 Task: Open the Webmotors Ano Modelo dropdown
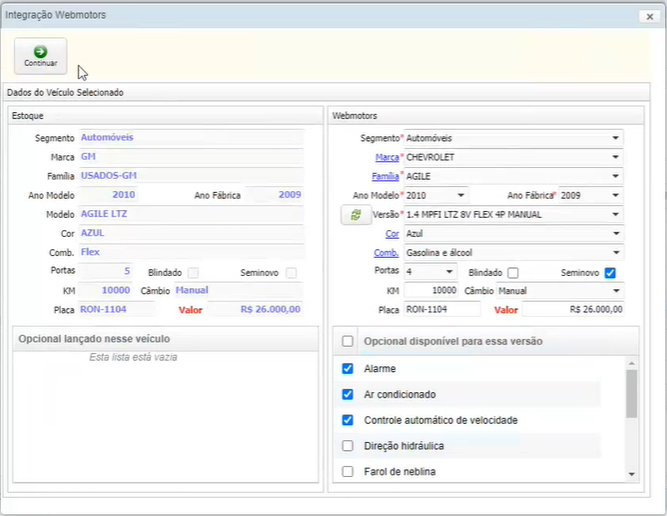[x=461, y=196]
